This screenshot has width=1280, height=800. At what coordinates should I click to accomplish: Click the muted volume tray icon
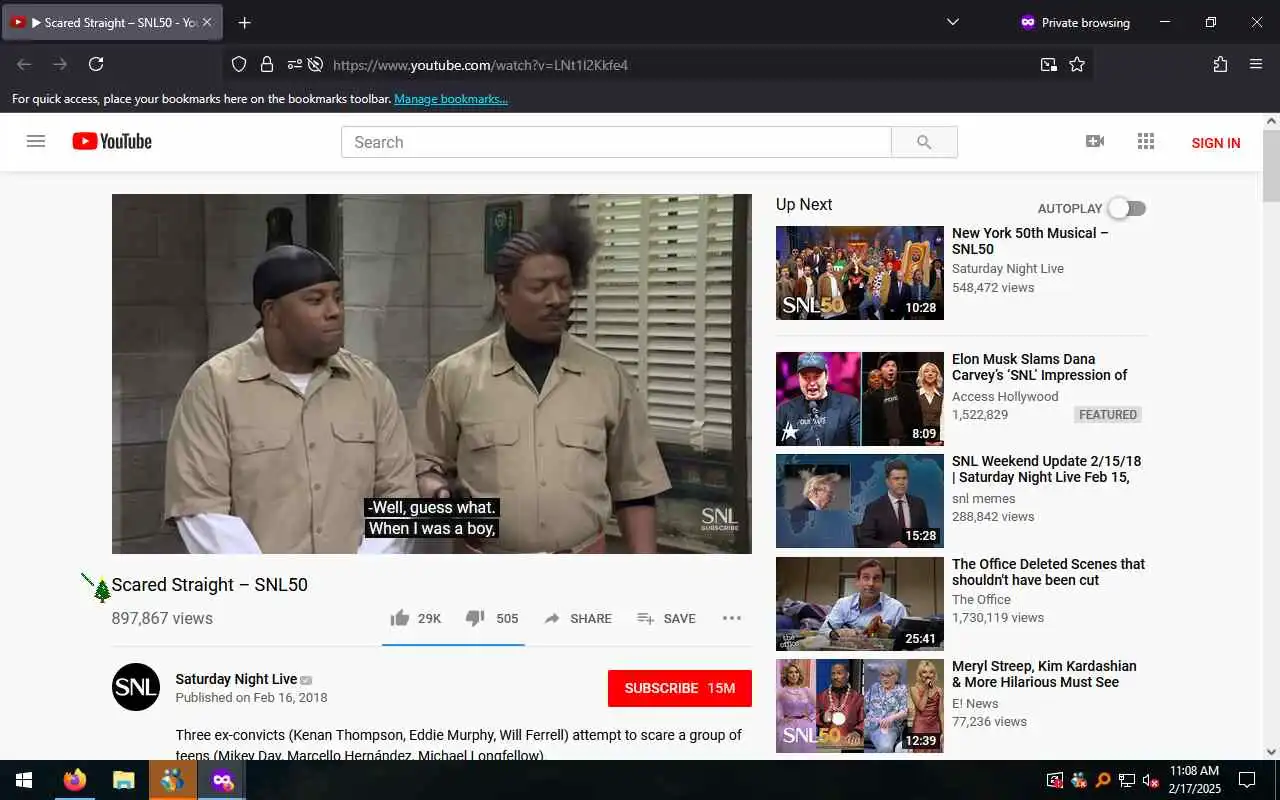(1151, 780)
